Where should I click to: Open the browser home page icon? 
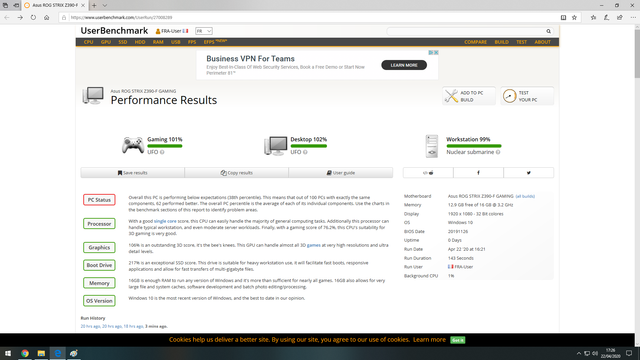47,18
